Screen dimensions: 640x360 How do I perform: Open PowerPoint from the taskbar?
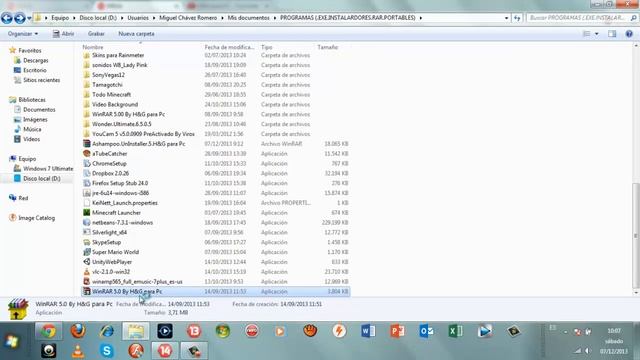pyautogui.click(x=397, y=331)
